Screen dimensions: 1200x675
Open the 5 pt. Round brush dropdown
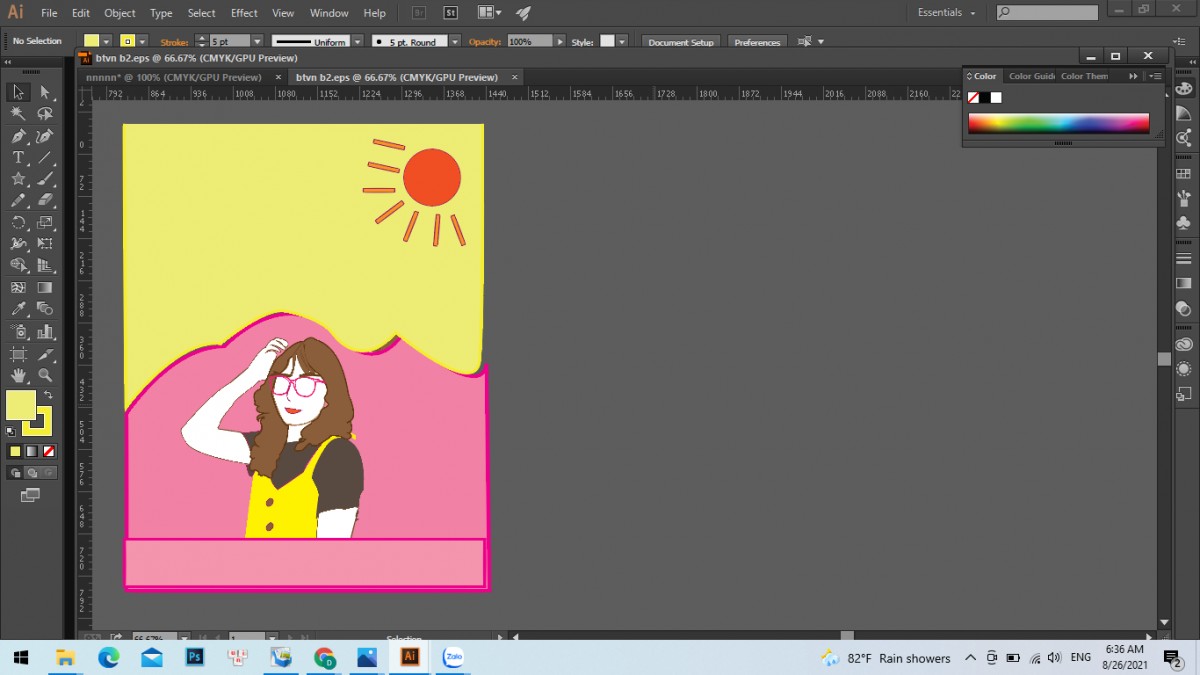coord(455,42)
